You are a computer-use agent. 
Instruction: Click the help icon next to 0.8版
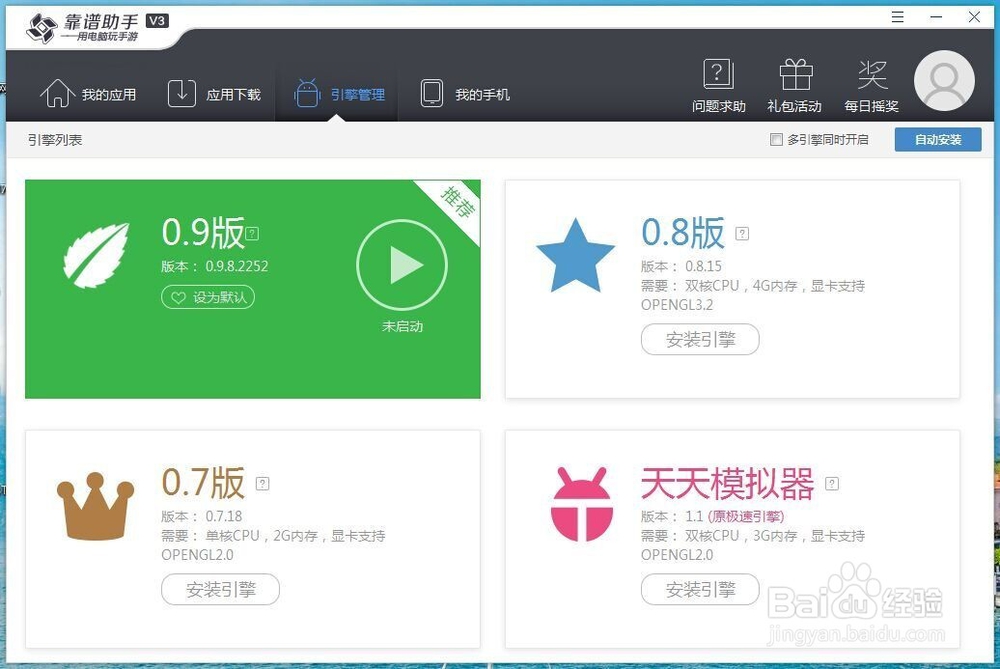(742, 233)
